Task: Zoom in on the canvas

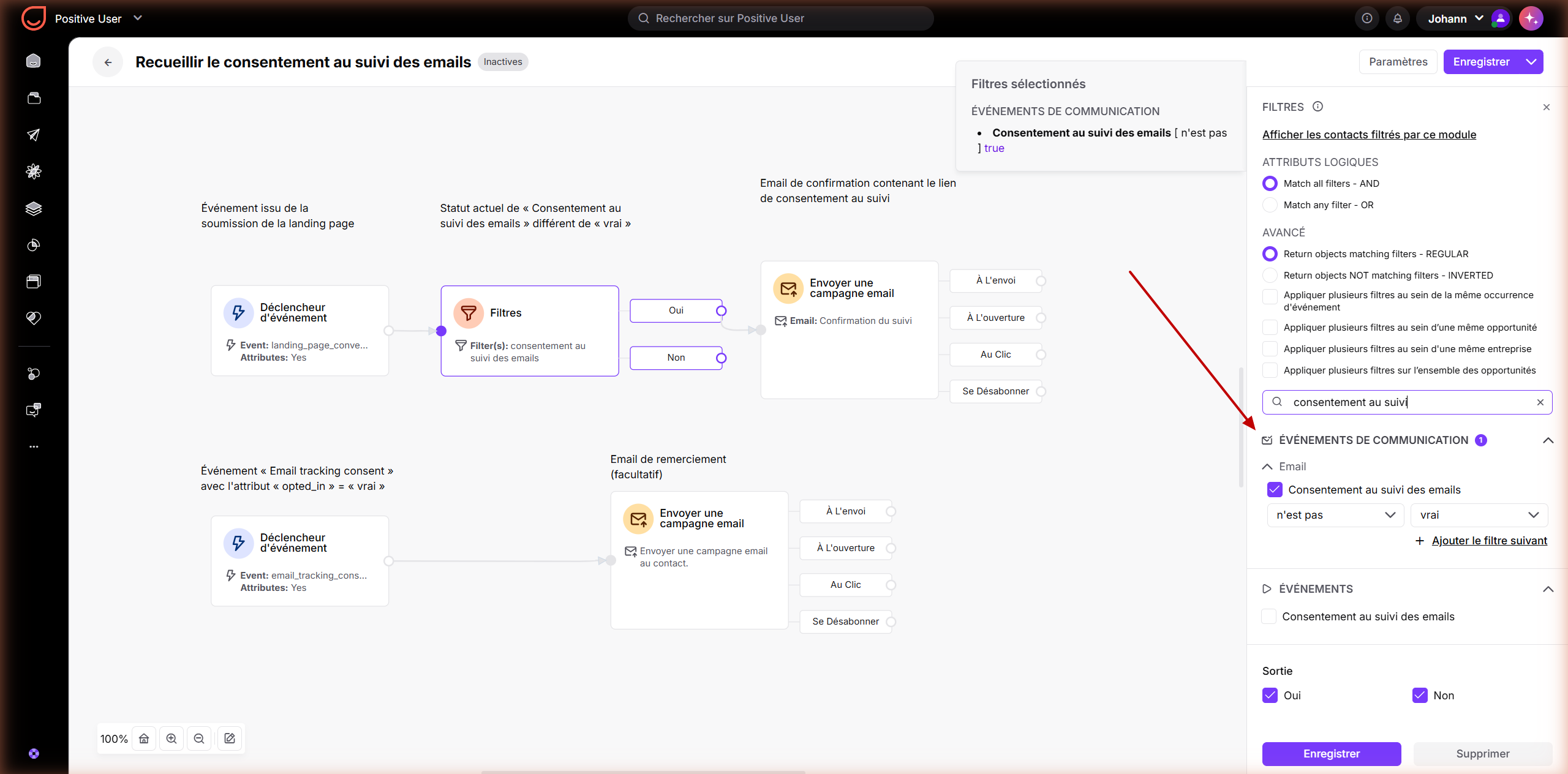Action: (171, 738)
